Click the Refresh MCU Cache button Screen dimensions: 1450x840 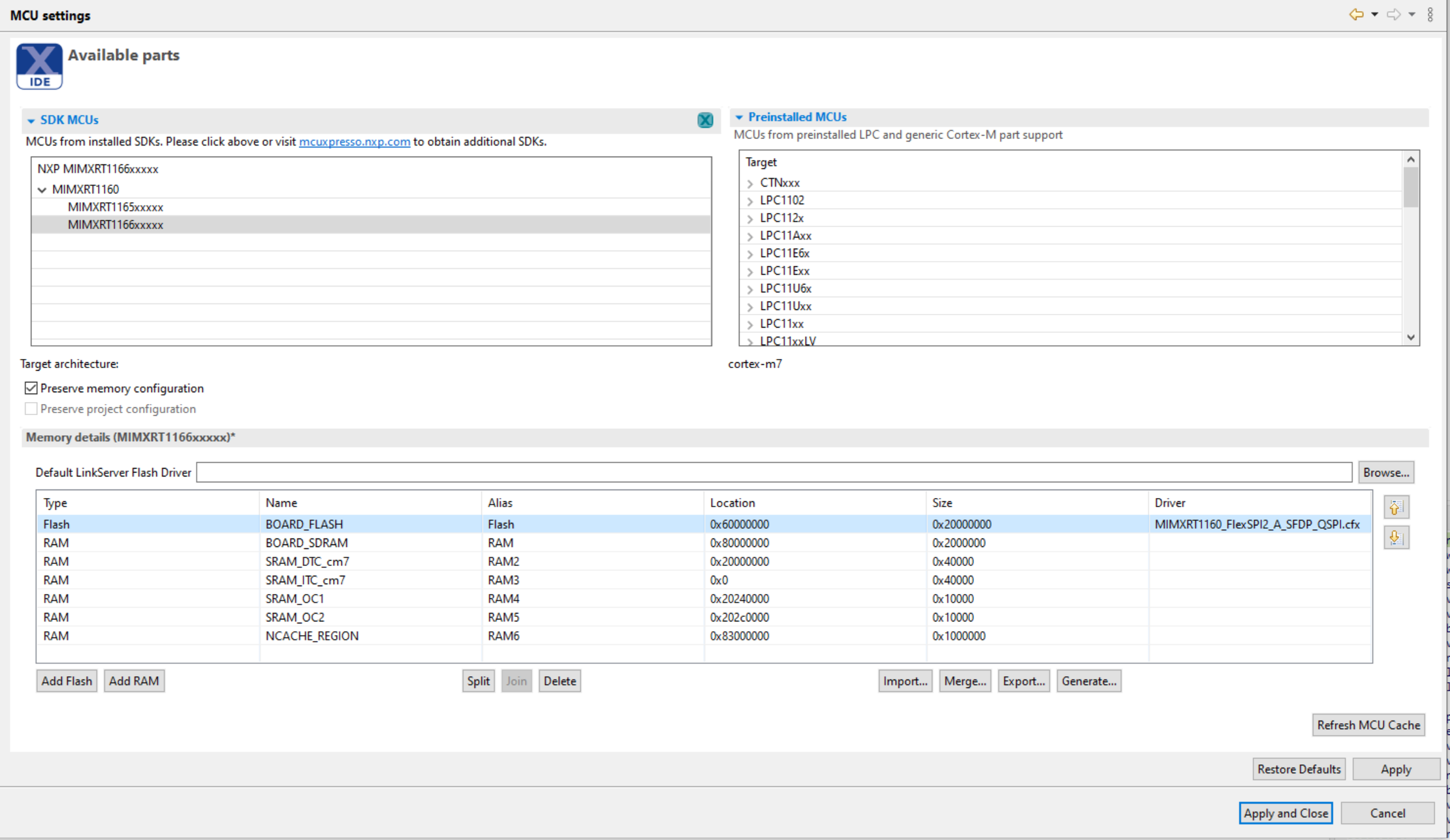(x=1368, y=725)
